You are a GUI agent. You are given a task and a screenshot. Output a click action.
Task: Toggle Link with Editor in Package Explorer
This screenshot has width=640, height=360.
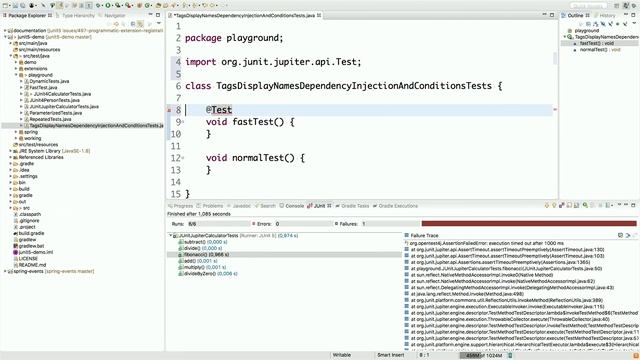tap(140, 24)
